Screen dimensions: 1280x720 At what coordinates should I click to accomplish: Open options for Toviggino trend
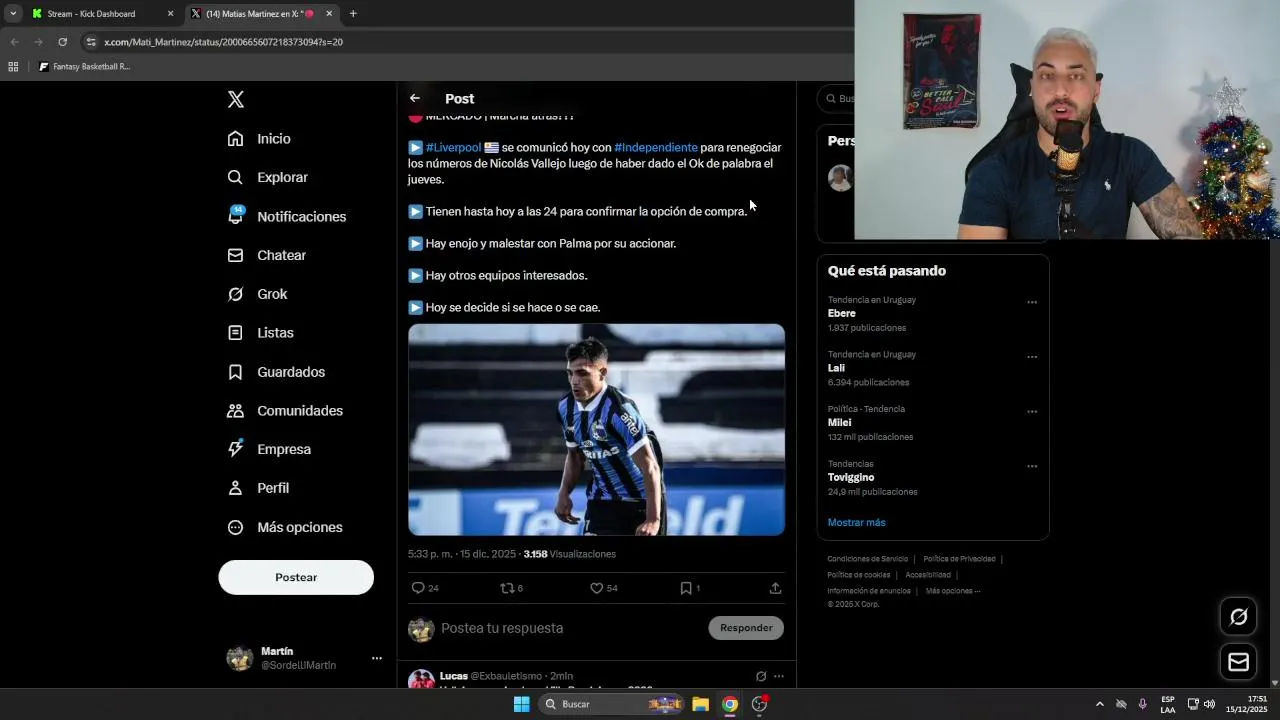click(1032, 466)
